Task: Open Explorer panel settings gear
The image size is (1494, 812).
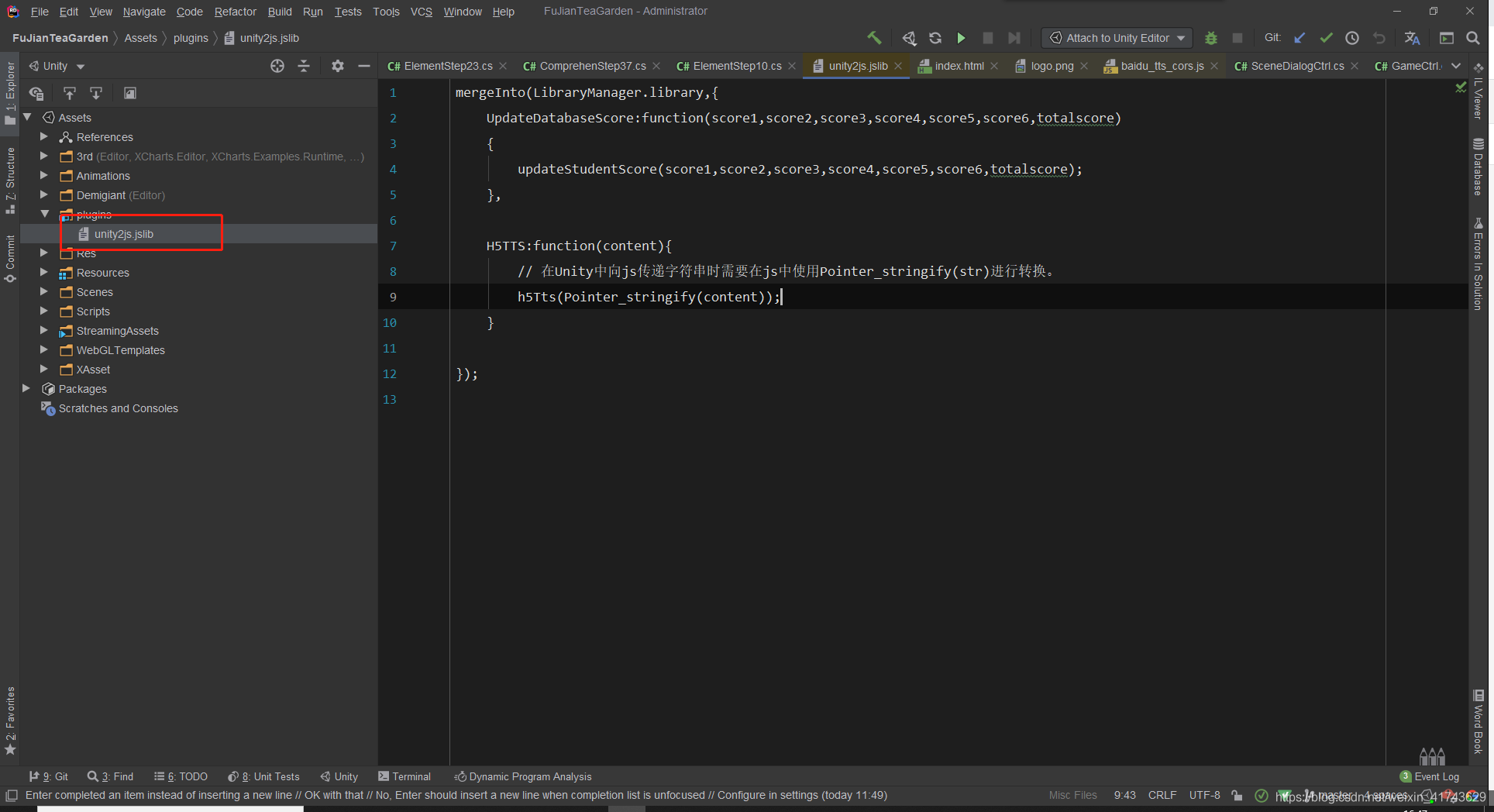Action: pyautogui.click(x=337, y=66)
